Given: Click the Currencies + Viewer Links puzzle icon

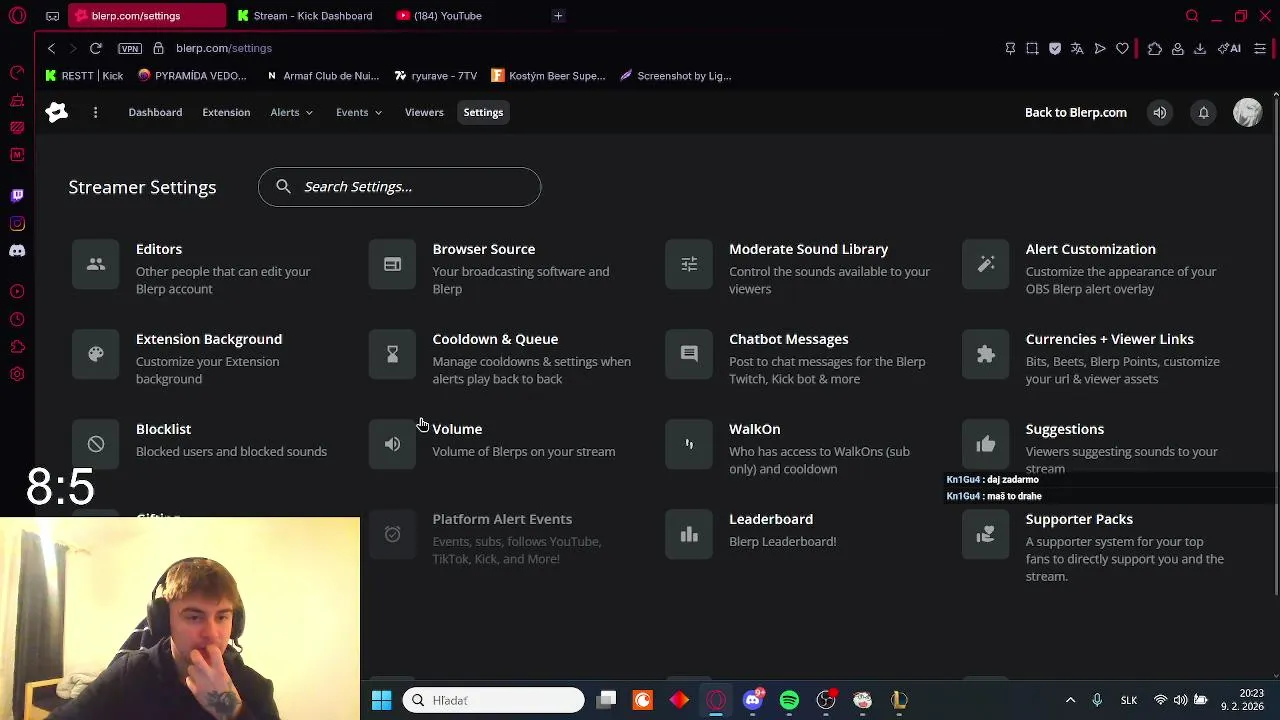Looking at the screenshot, I should [986, 354].
